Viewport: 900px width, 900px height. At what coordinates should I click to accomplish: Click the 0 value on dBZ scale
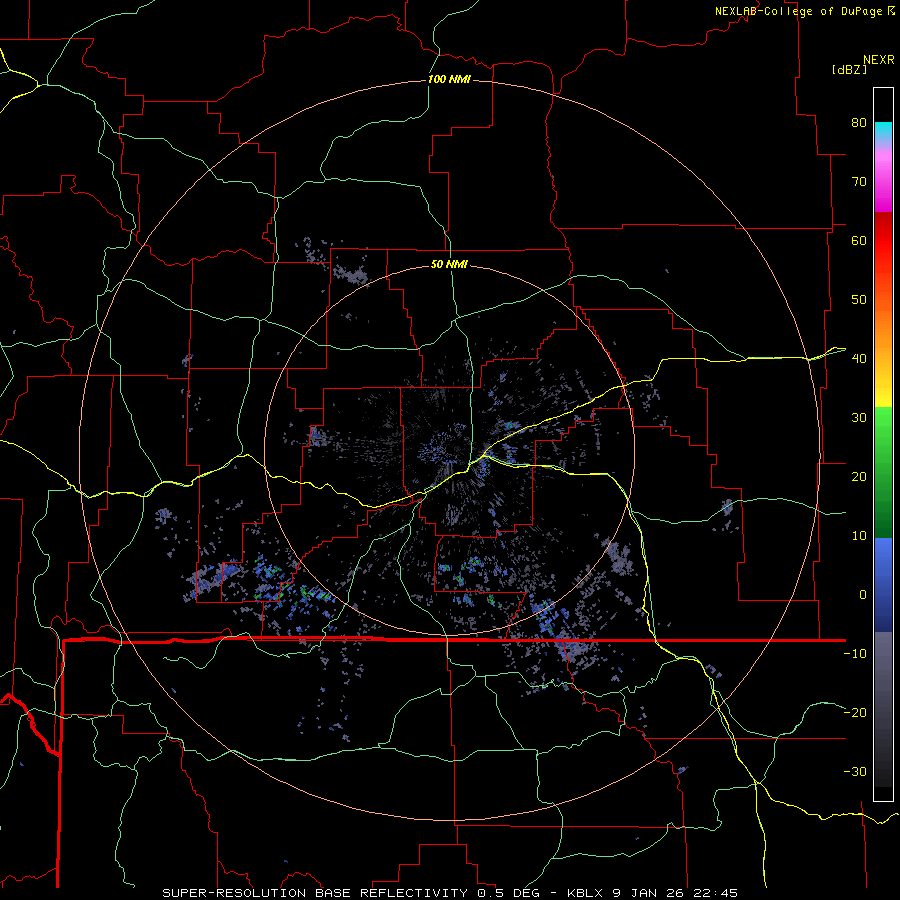click(x=863, y=595)
